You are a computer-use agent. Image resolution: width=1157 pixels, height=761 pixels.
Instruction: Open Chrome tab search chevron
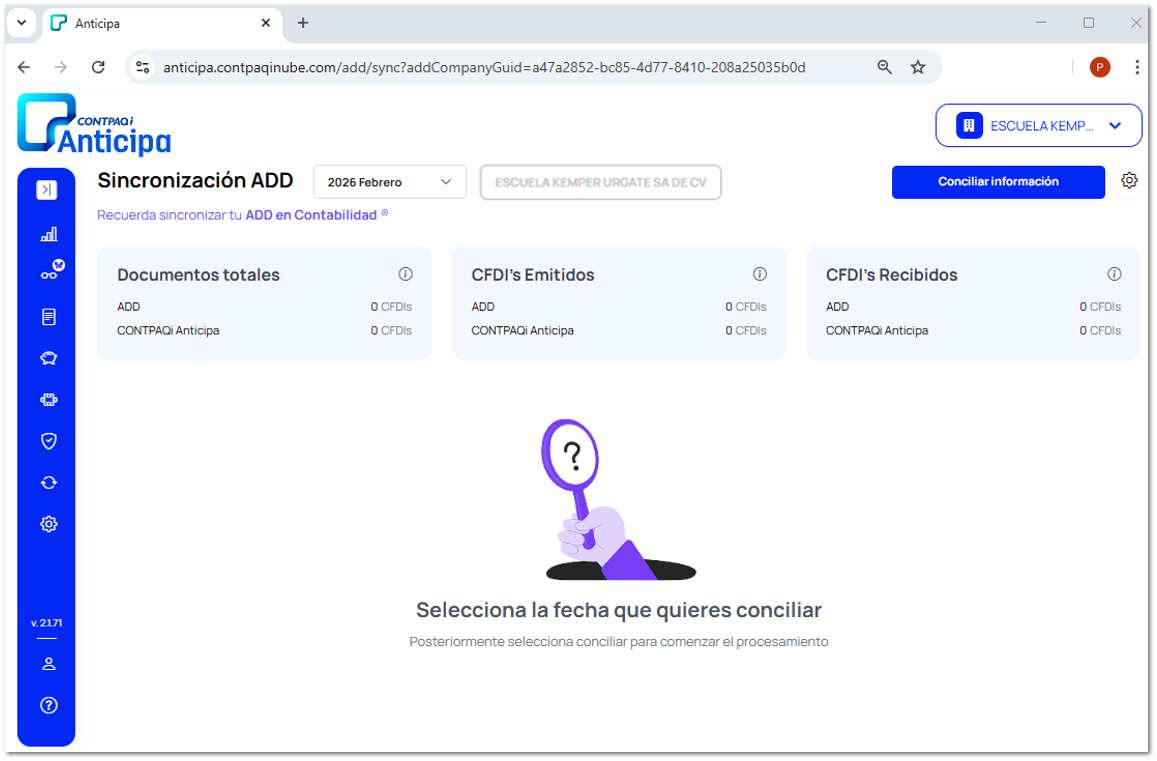[21, 23]
